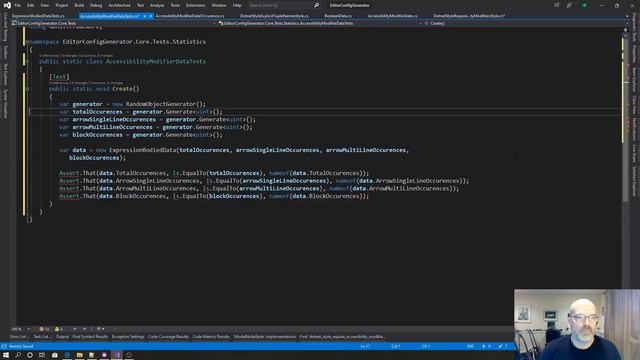The height and width of the screenshot is (360, 640).
Task: Open the Code Metrics Results bottom tab
Action: pos(211,337)
